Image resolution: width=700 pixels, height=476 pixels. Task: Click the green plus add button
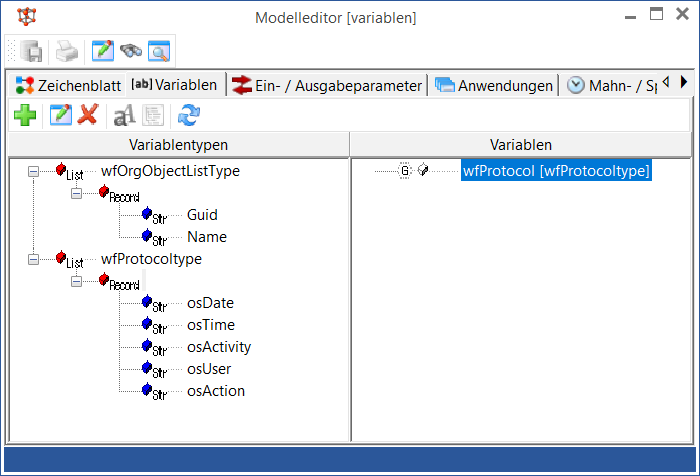(x=25, y=116)
